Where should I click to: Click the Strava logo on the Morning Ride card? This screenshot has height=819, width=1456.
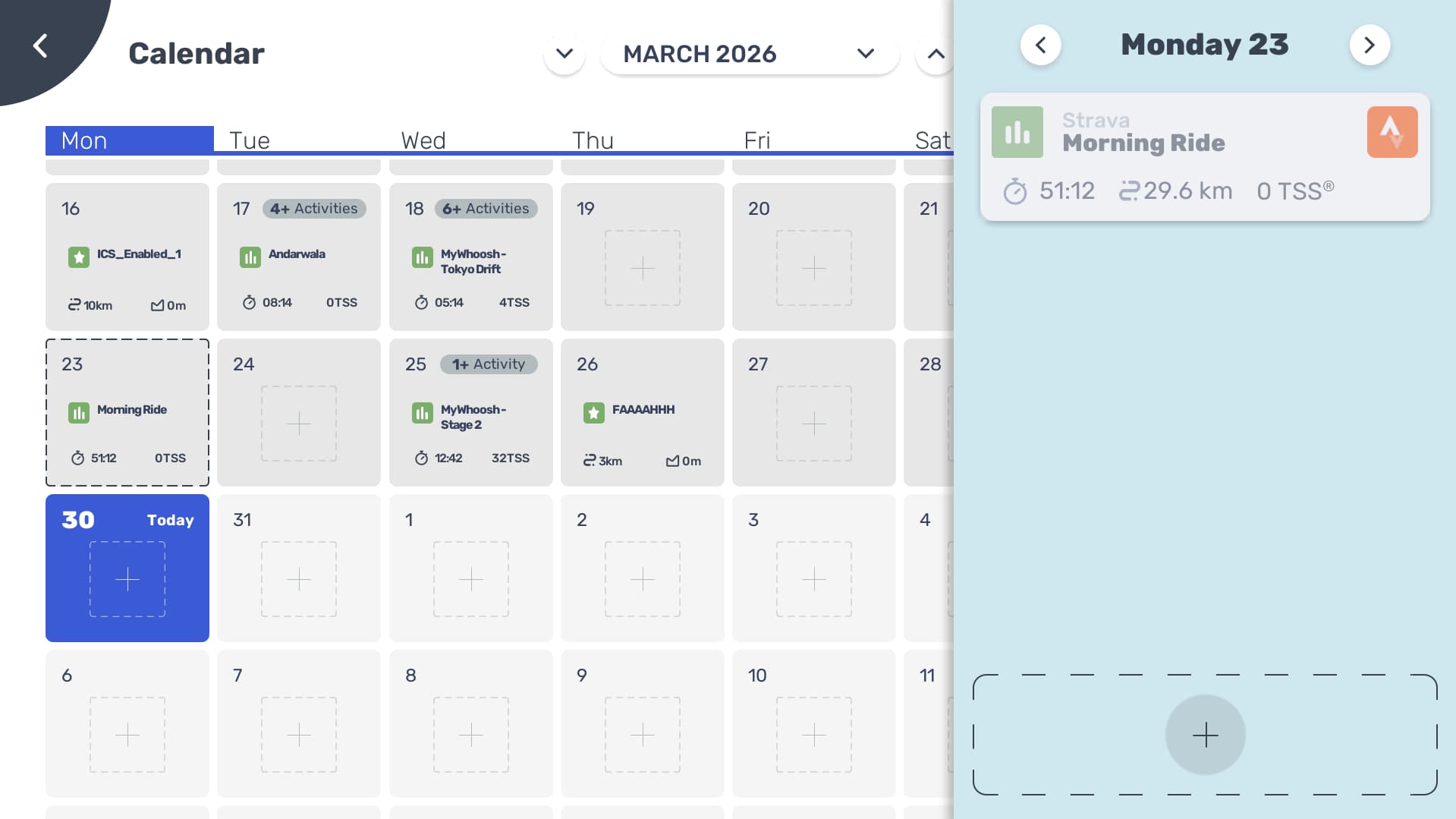click(x=1392, y=131)
